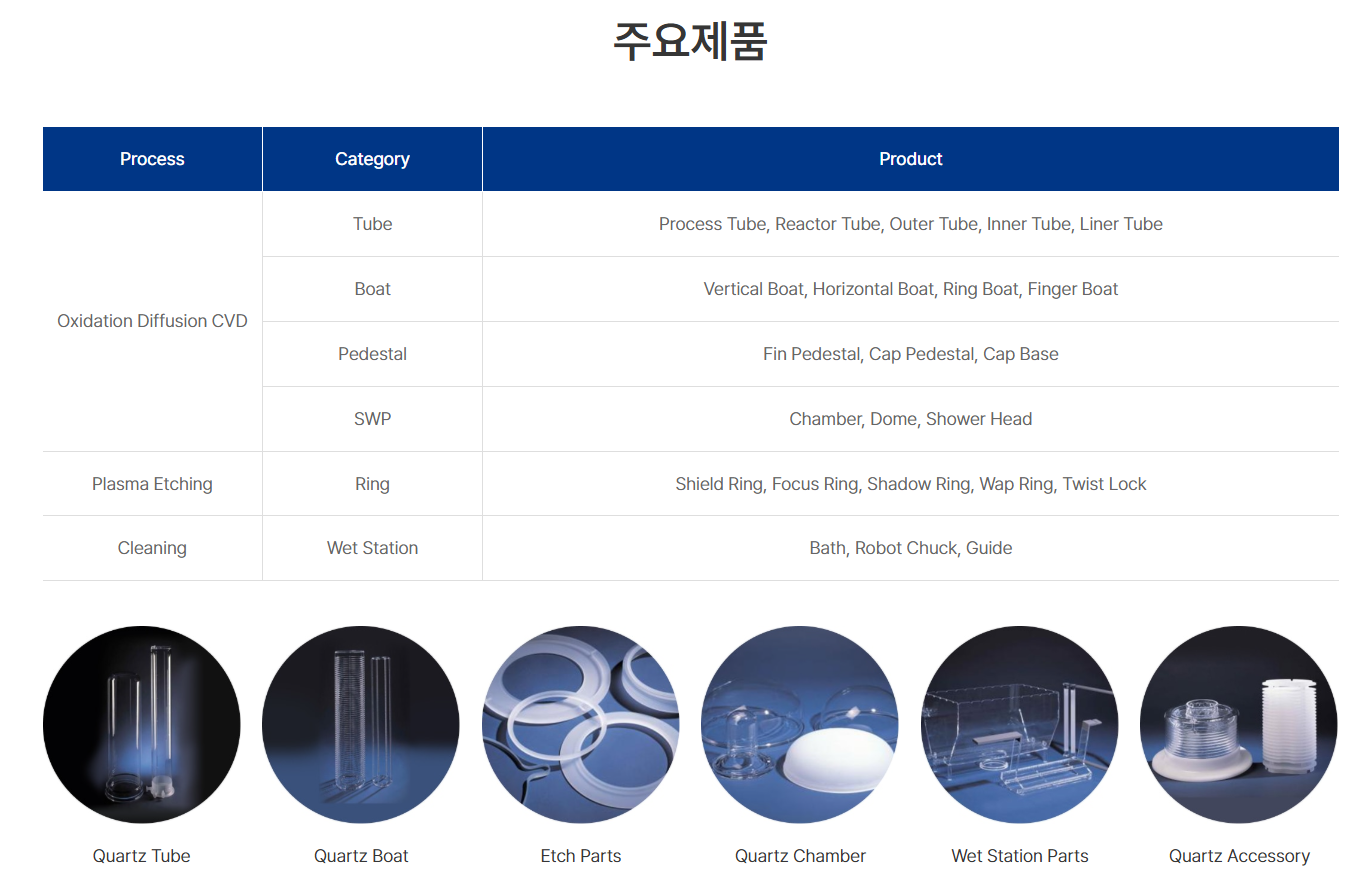Open the Quartz Boat circular image
This screenshot has height=880, width=1362.
click(361, 725)
